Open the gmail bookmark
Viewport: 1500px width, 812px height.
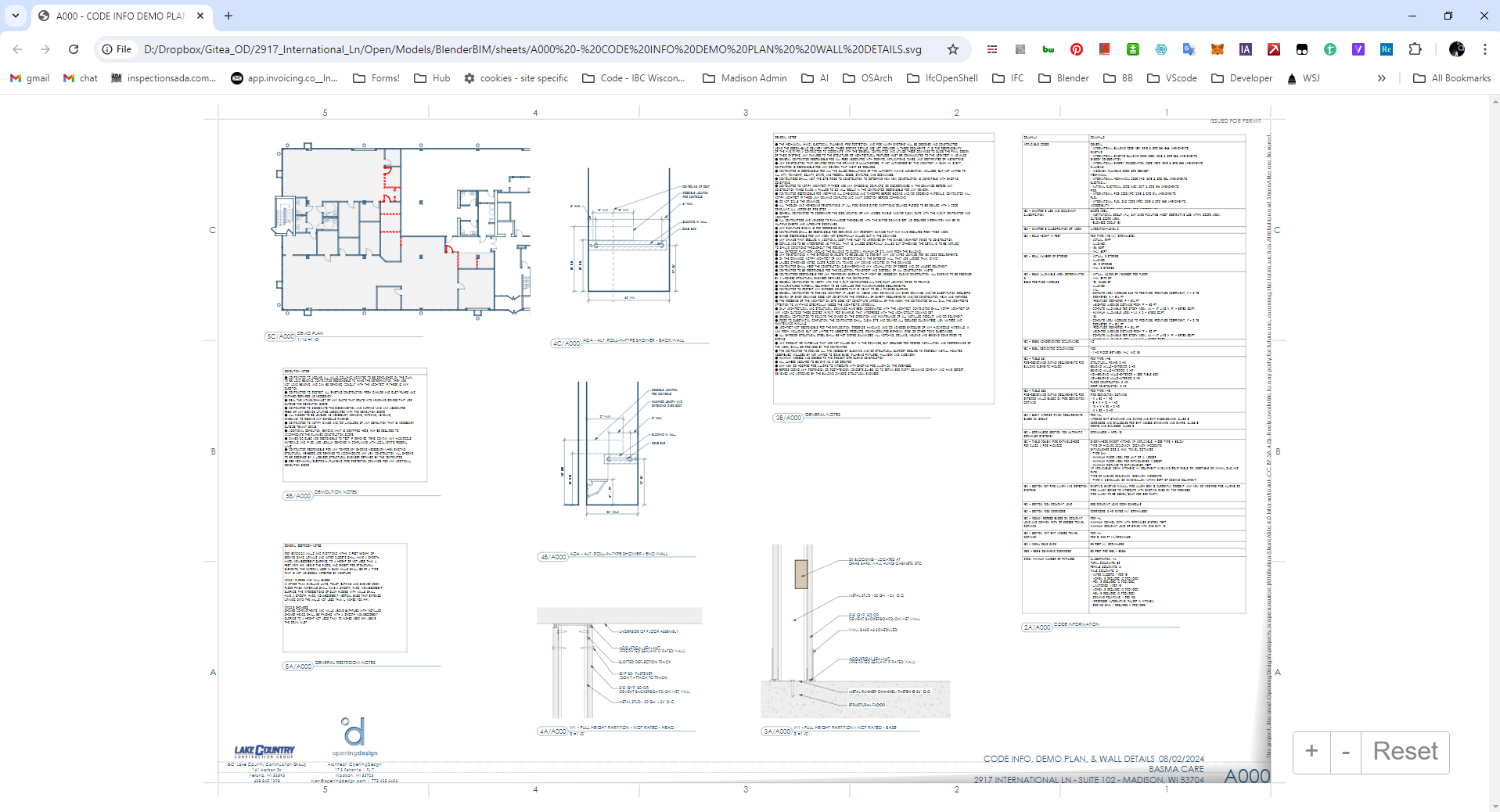click(30, 78)
